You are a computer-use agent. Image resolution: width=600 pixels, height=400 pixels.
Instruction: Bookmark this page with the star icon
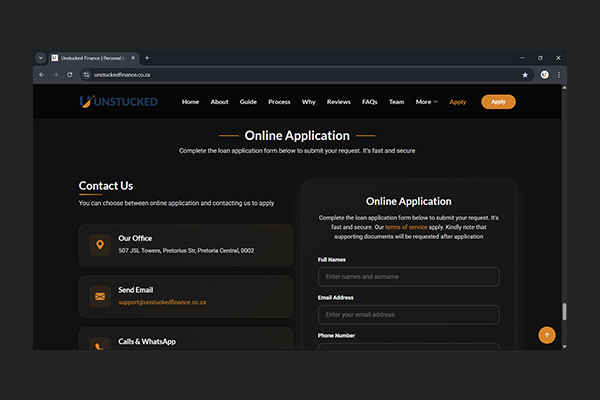pyautogui.click(x=525, y=75)
